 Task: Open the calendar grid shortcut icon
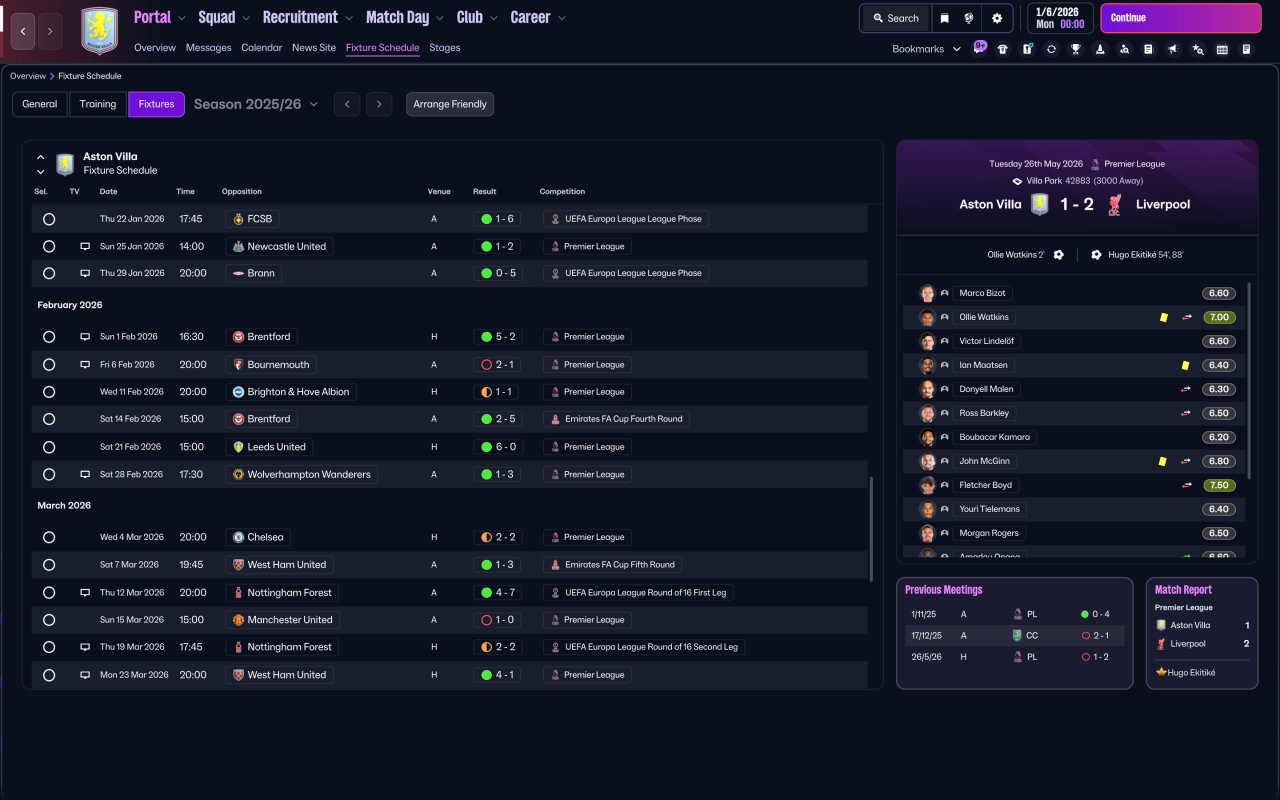pyautogui.click(x=1222, y=49)
